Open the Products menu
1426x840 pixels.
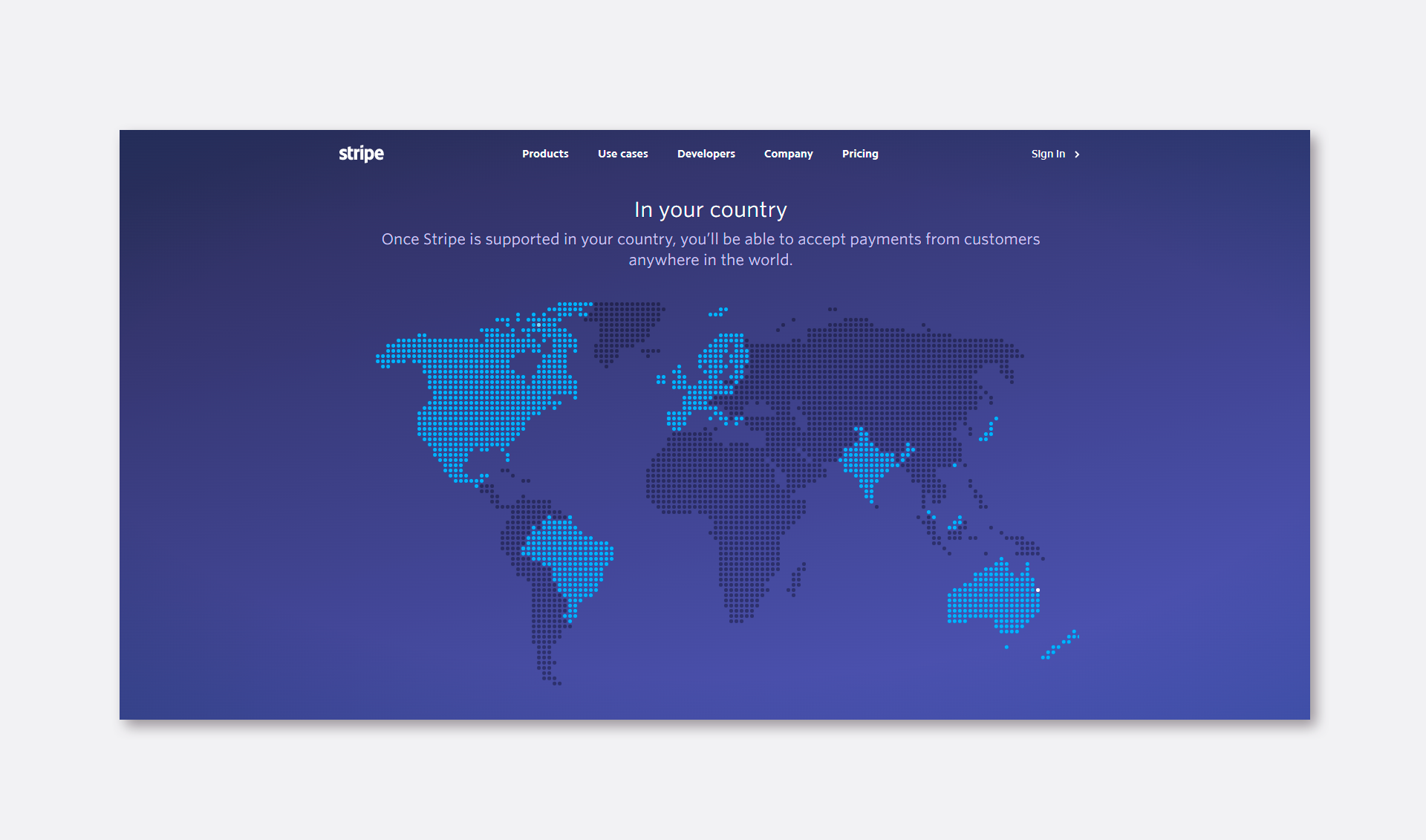[545, 154]
